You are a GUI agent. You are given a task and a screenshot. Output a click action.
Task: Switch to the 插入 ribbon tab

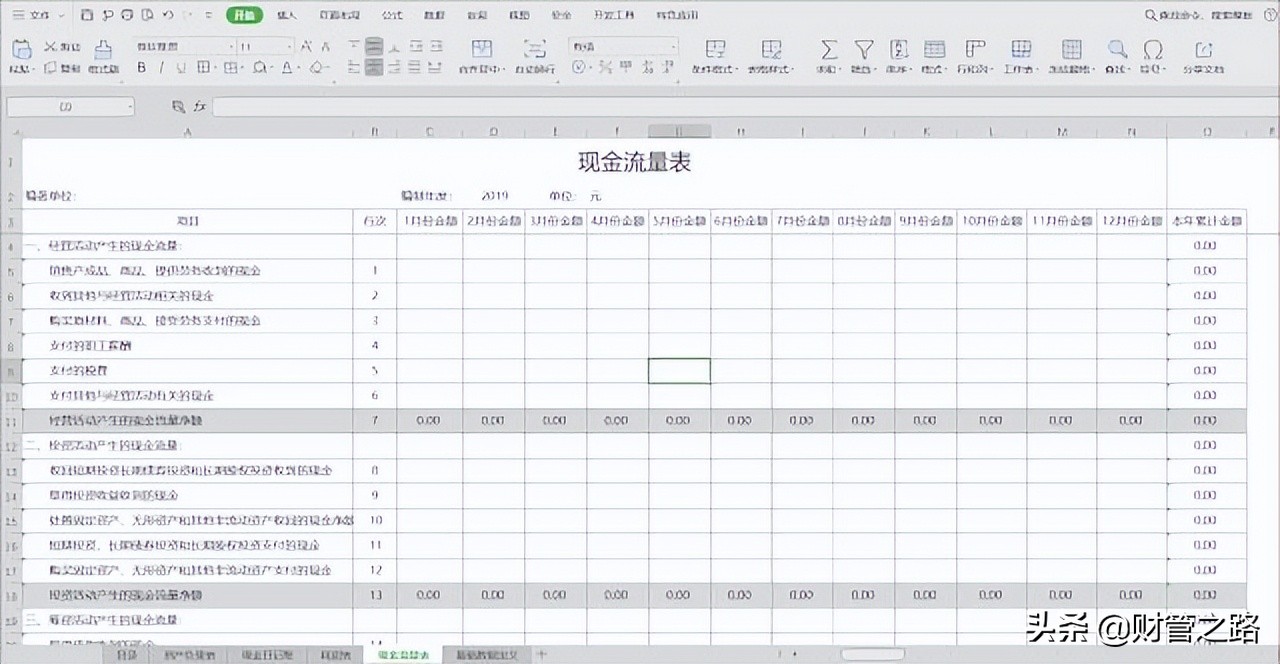[289, 14]
